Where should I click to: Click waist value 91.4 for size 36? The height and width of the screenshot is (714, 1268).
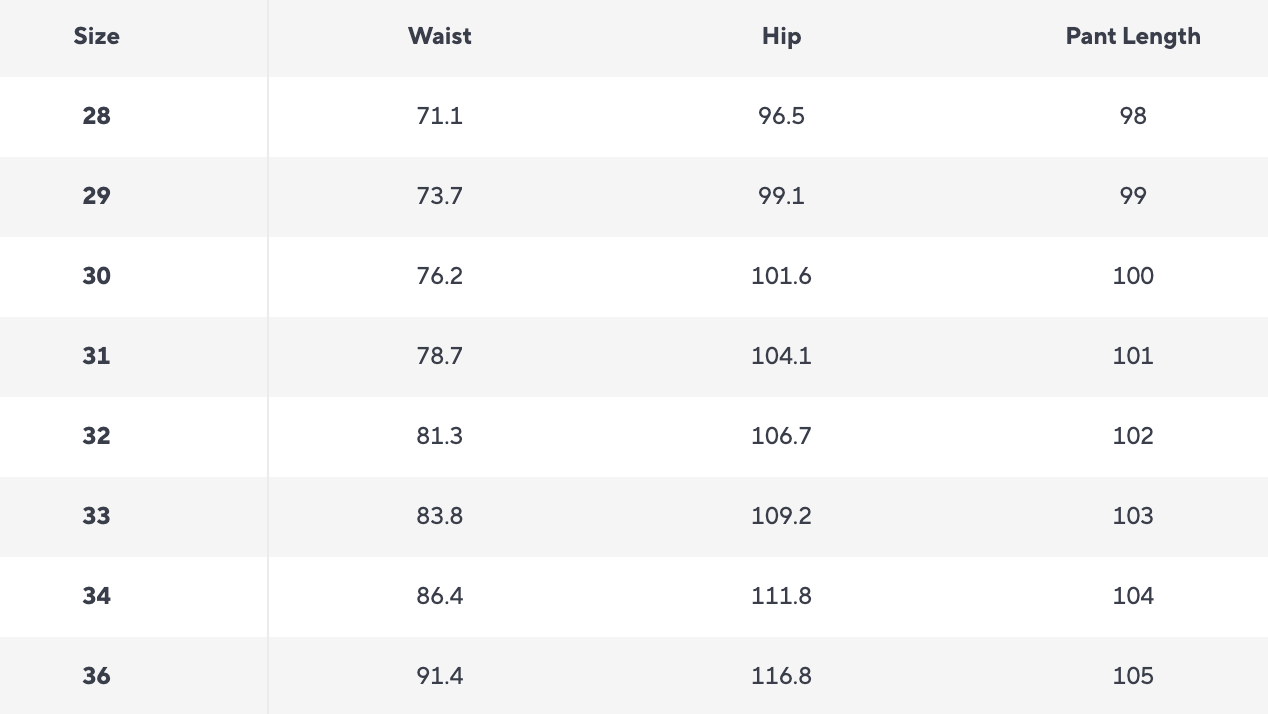click(x=439, y=676)
